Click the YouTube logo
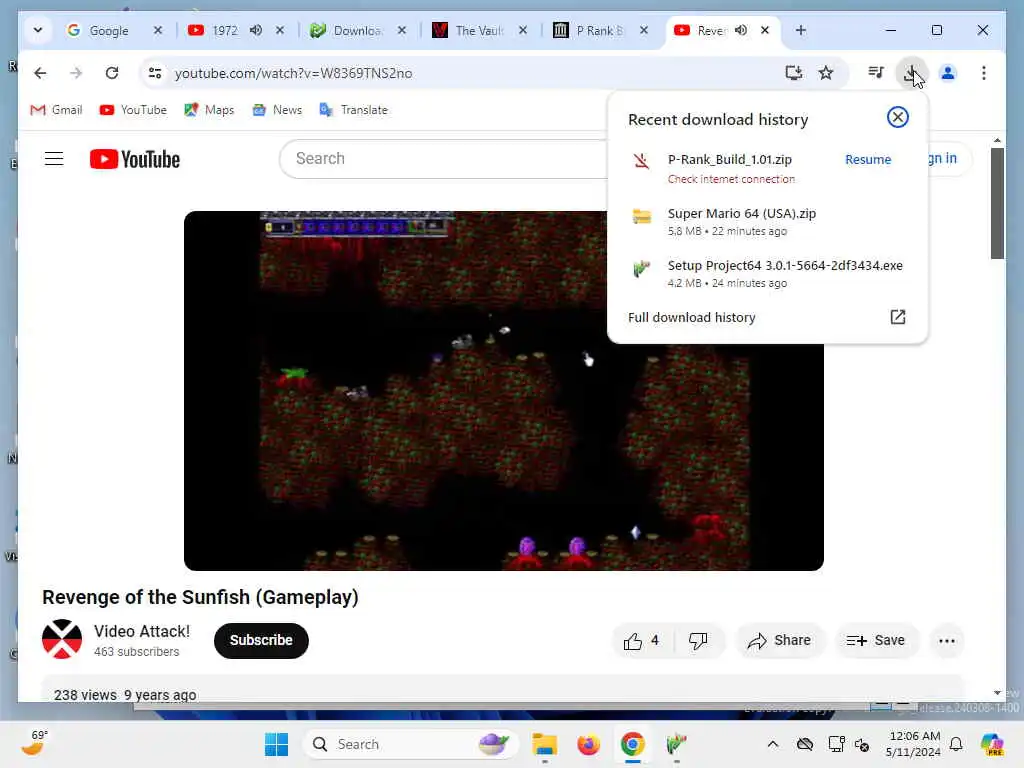Image resolution: width=1024 pixels, height=768 pixels. [135, 159]
